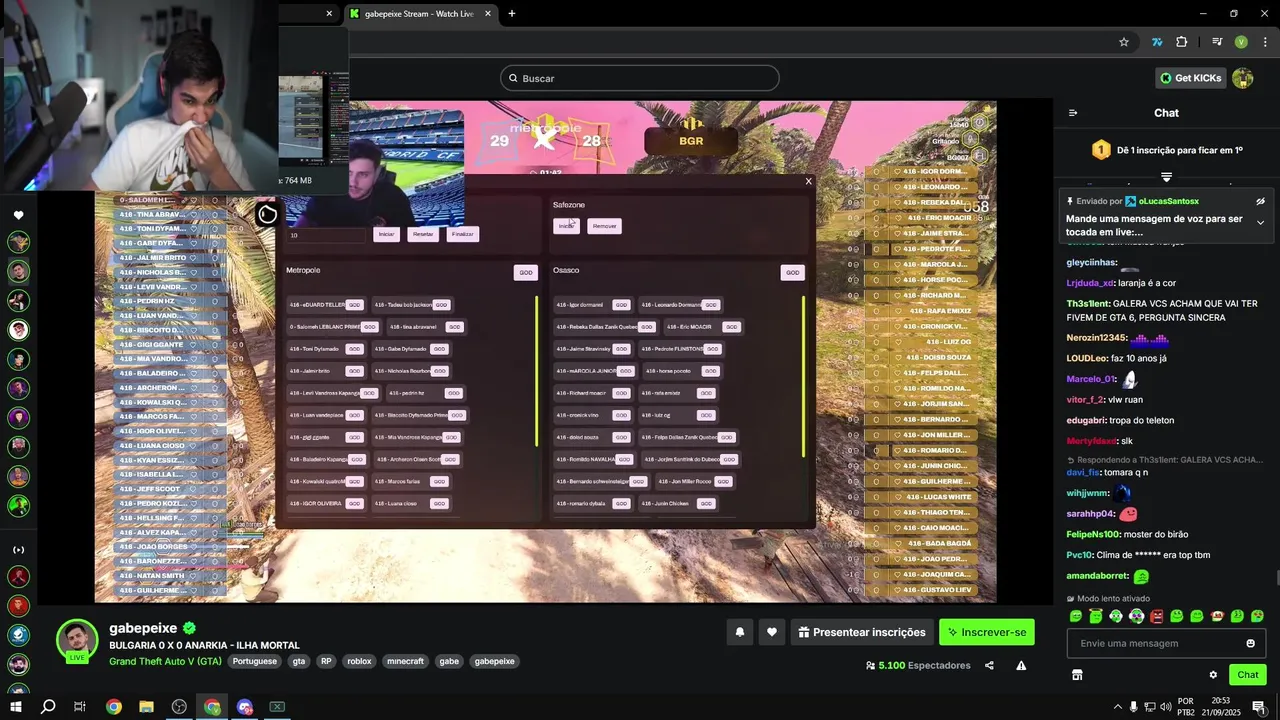Click the Envie uma mensagem input field
This screenshot has width=1280, height=720.
1166,643
